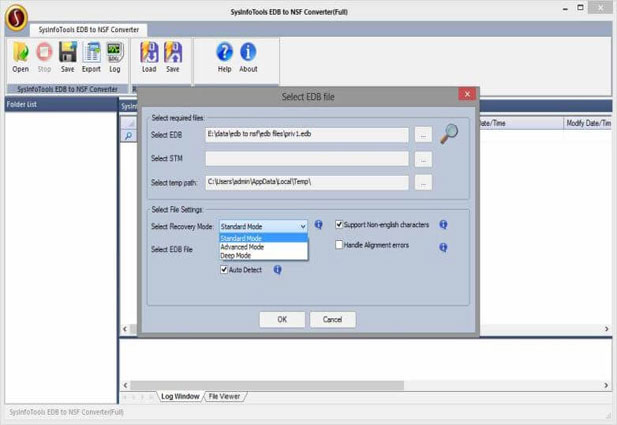Click the About info icon
617x425 pixels.
[x=248, y=52]
